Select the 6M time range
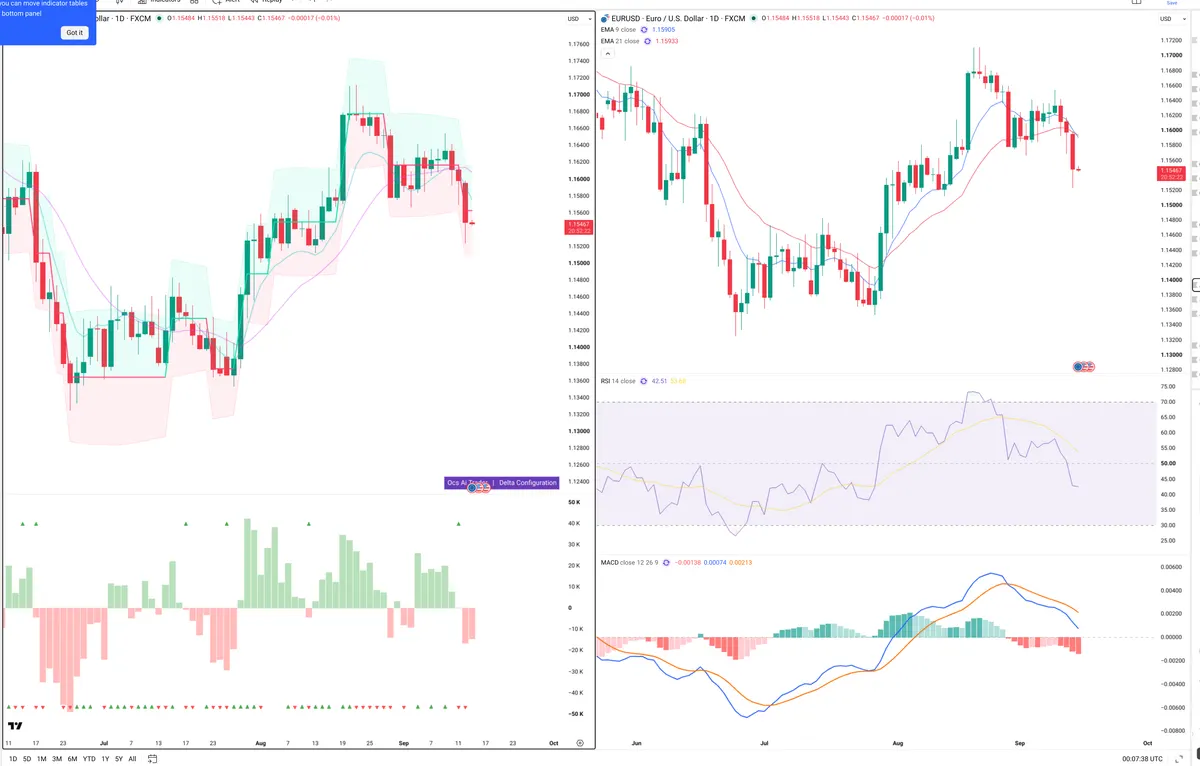 point(72,759)
